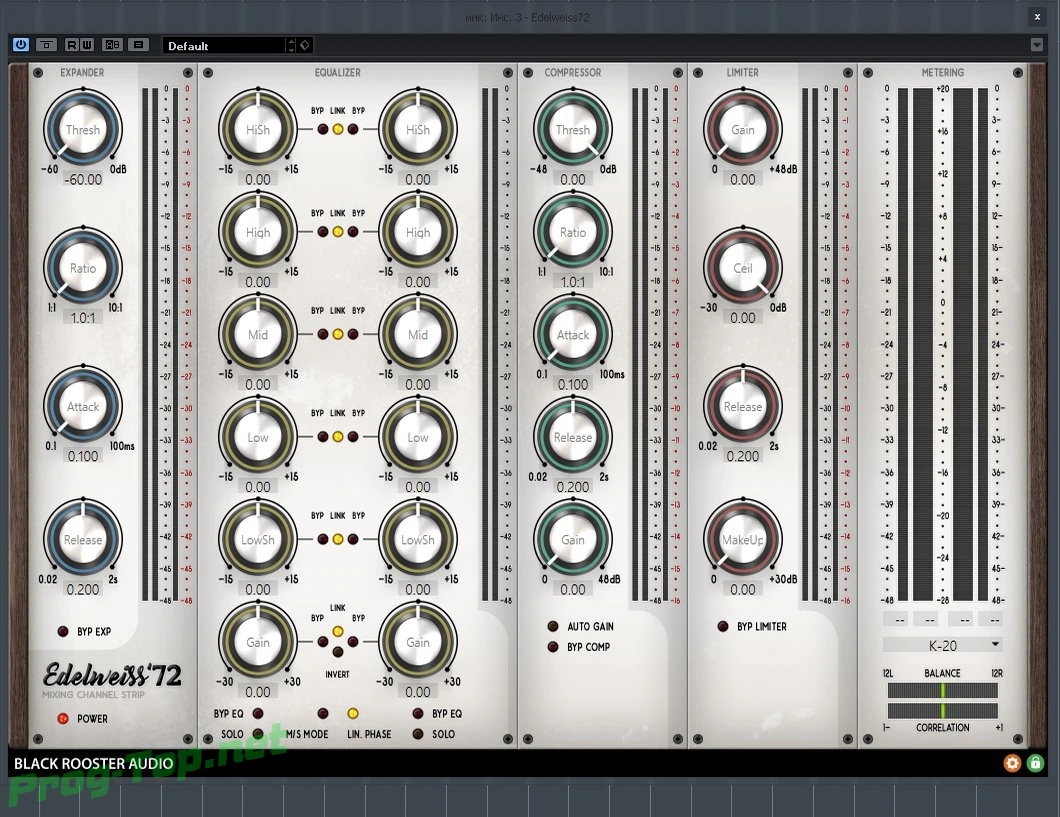Viewport: 1060px width, 817px height.
Task: Toggle left SOLO in equalizer
Action: (258, 734)
